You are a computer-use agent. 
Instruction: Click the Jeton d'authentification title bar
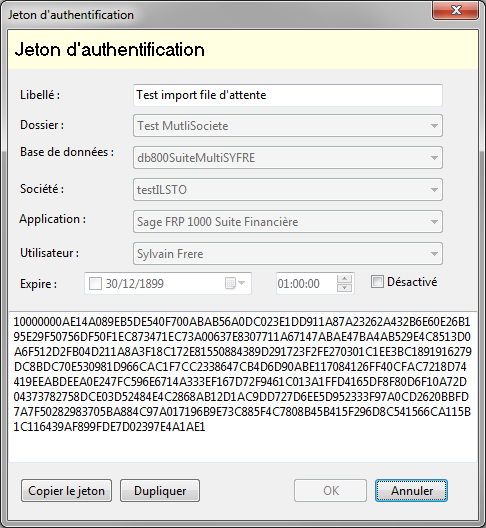pyautogui.click(x=216, y=14)
